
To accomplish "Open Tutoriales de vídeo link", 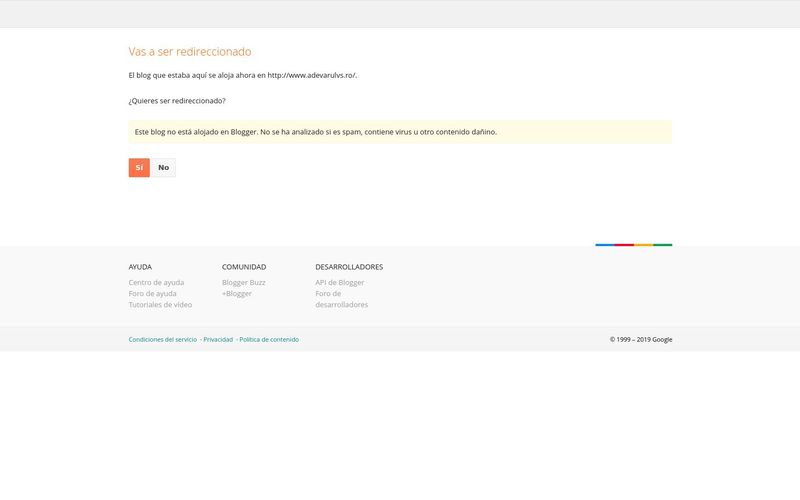I will (160, 305).
